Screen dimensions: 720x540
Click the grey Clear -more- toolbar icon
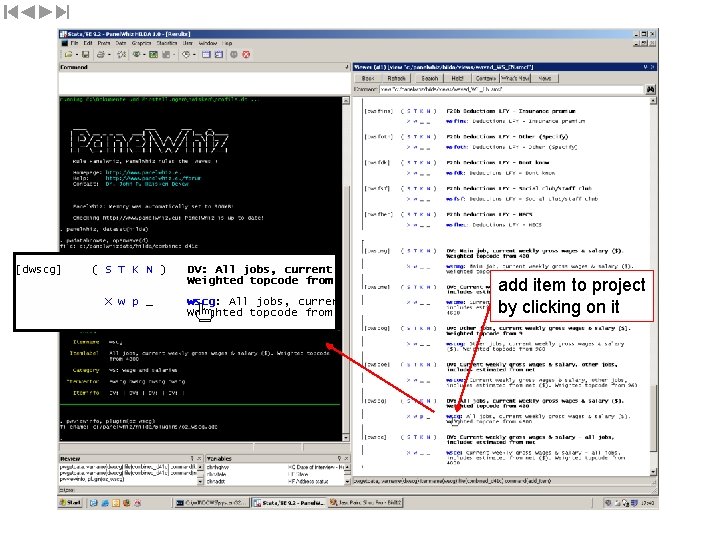coord(234,55)
